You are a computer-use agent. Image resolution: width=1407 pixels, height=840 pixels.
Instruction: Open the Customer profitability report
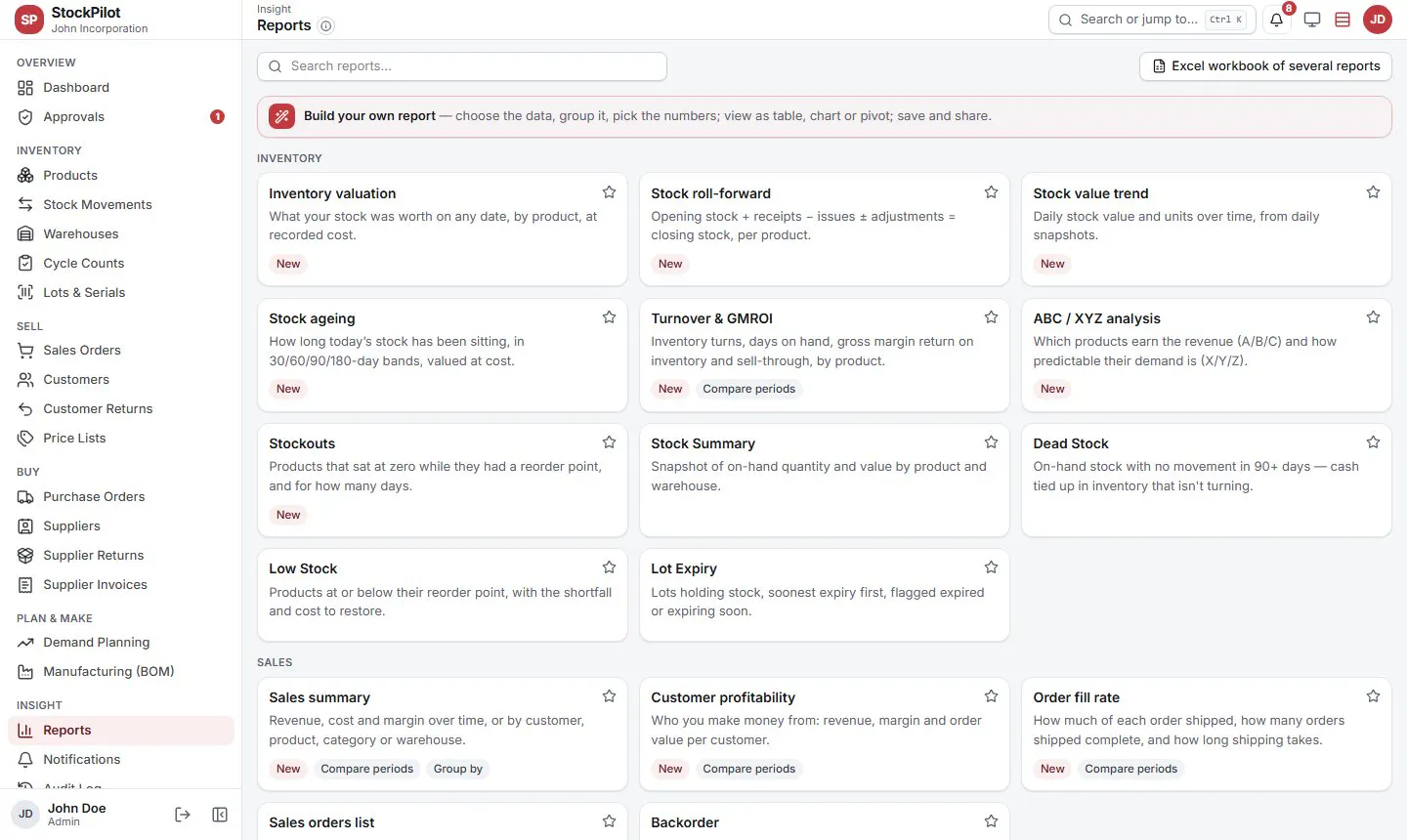[x=825, y=735]
